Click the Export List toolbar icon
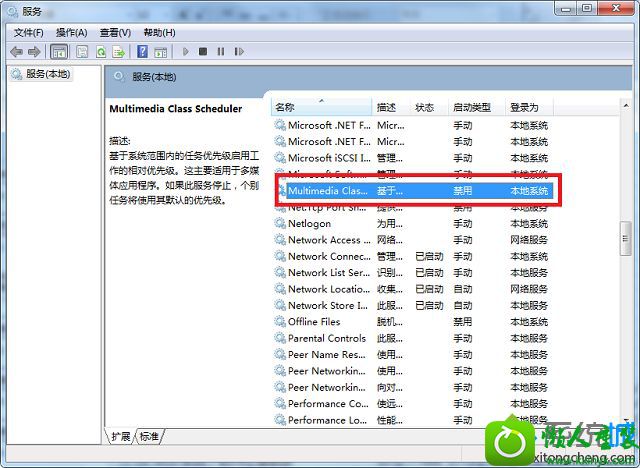The image size is (640, 468). [x=118, y=52]
